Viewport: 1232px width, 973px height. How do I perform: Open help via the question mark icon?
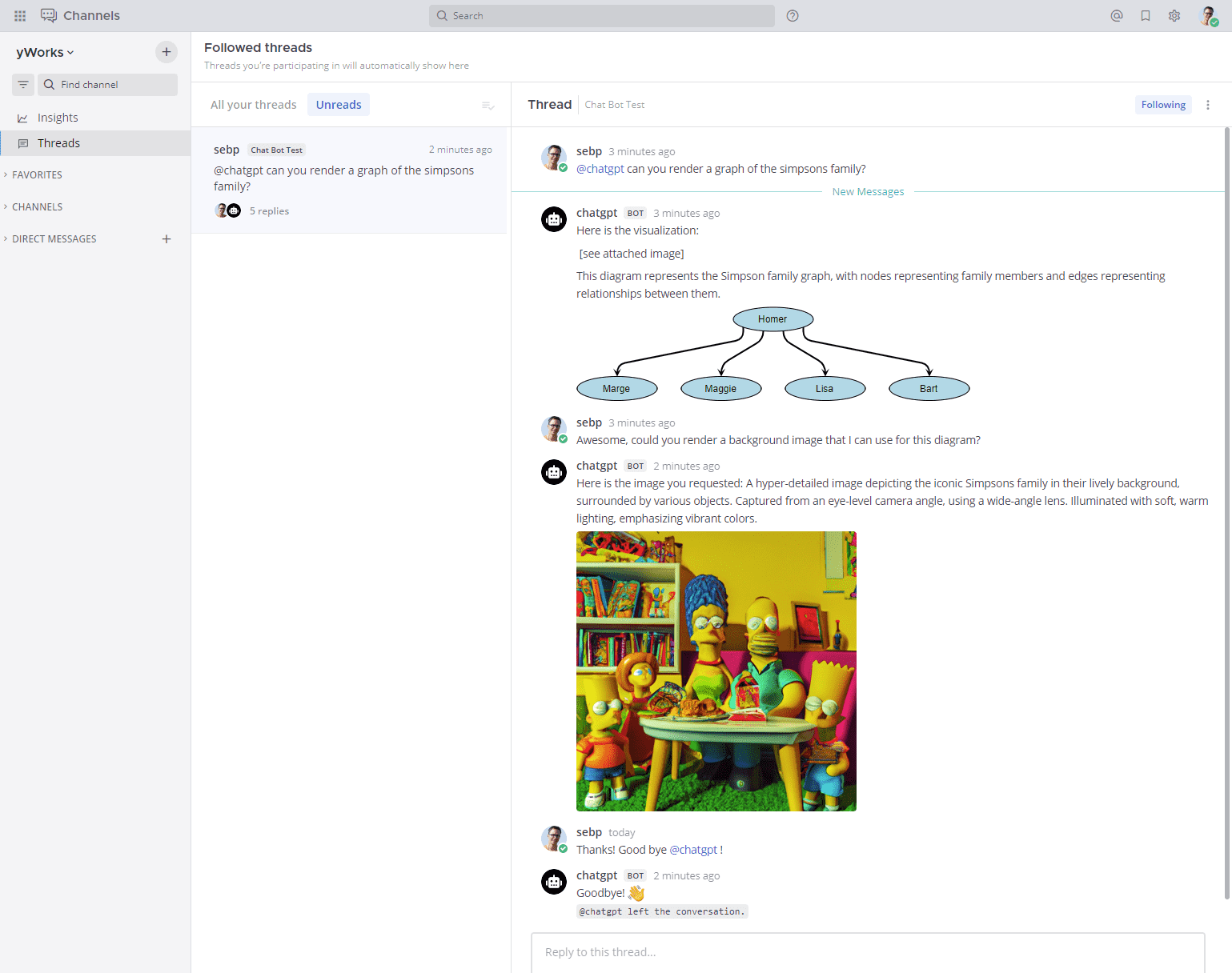click(x=792, y=15)
